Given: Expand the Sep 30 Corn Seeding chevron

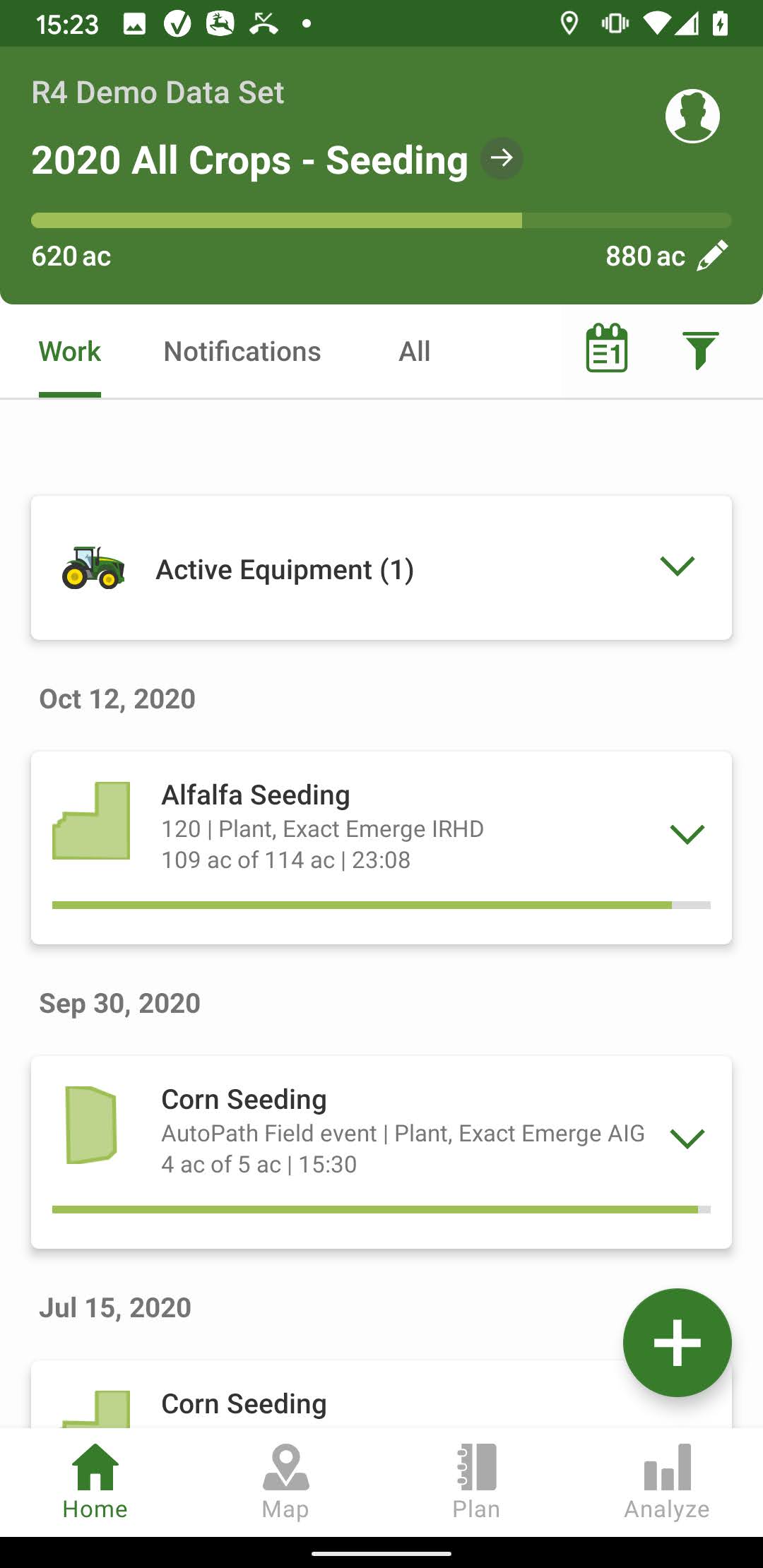Looking at the screenshot, I should (x=687, y=1139).
